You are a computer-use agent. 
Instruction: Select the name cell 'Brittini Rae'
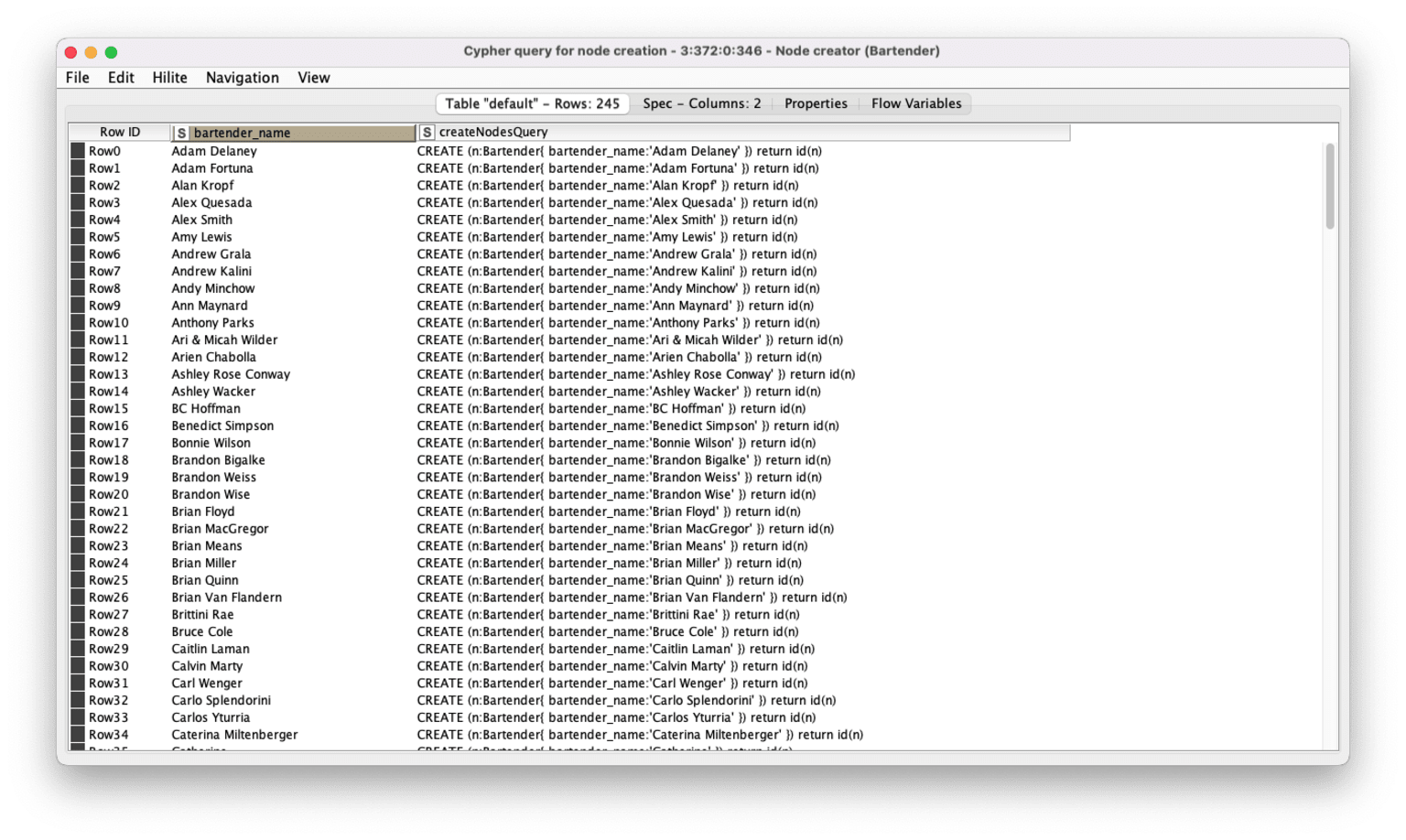pos(293,615)
